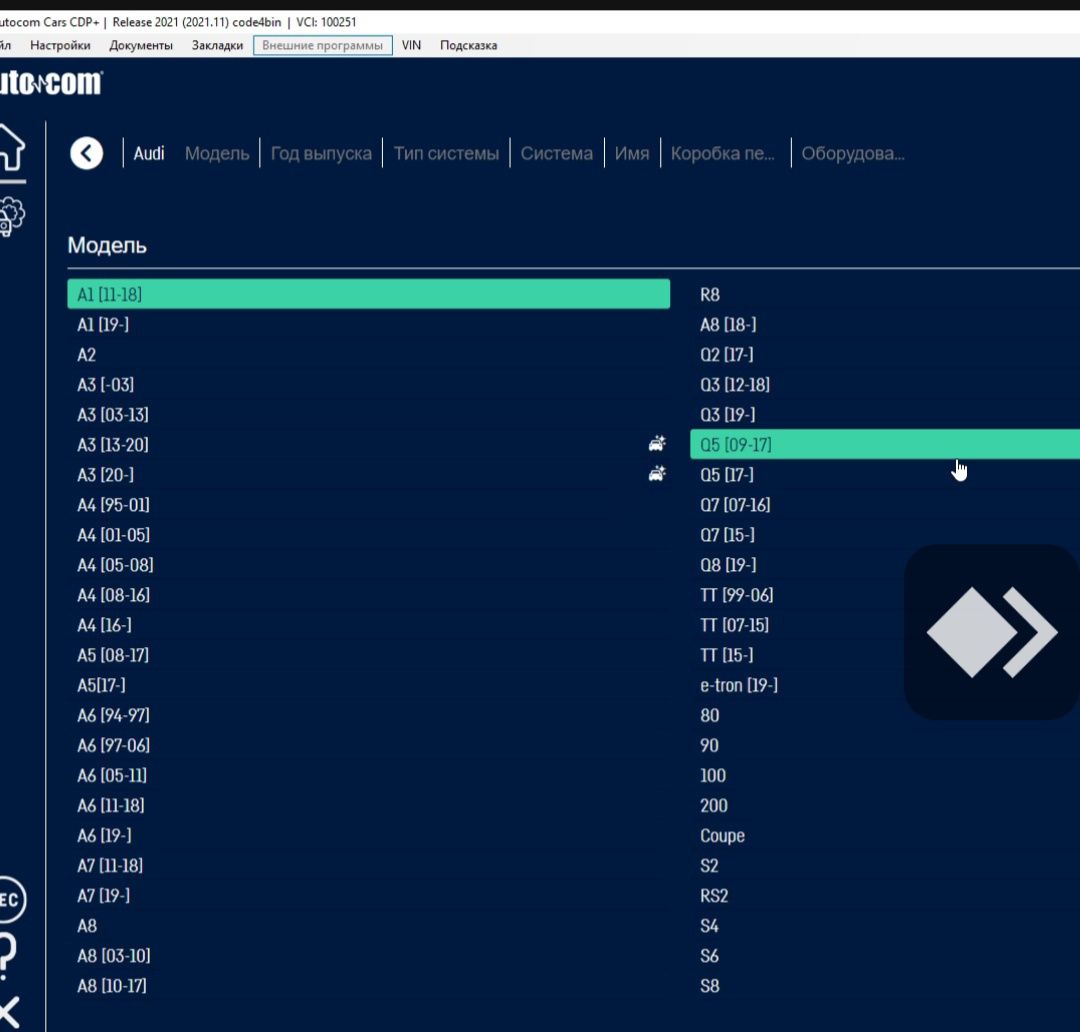Go back using the round arrow button
This screenshot has width=1080, height=1032.
pos(87,153)
